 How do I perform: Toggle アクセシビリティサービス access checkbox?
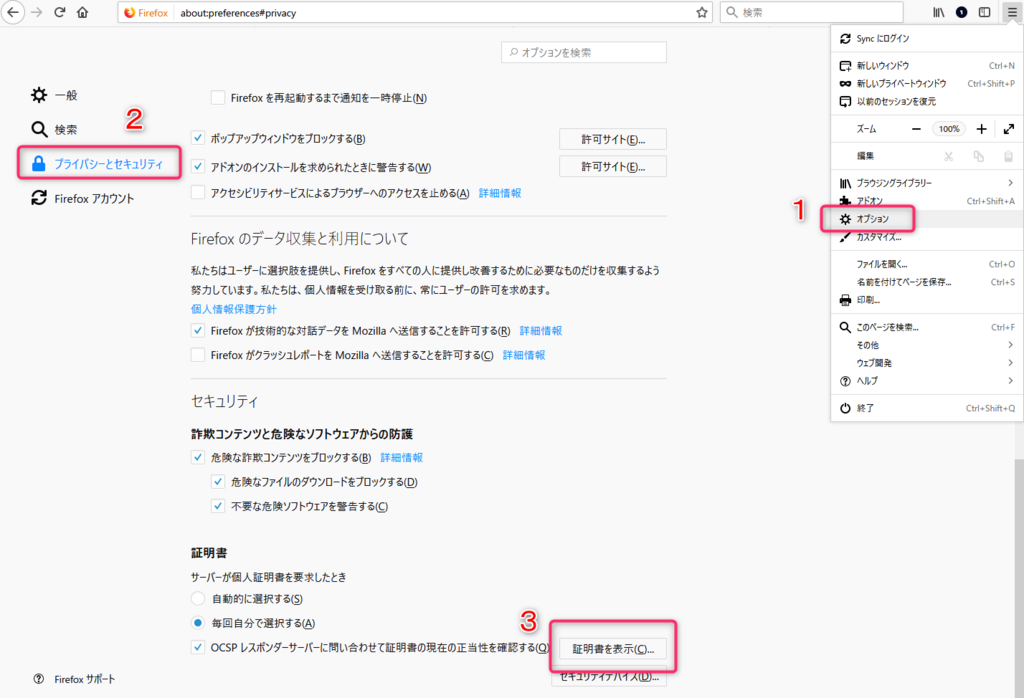pos(198,193)
